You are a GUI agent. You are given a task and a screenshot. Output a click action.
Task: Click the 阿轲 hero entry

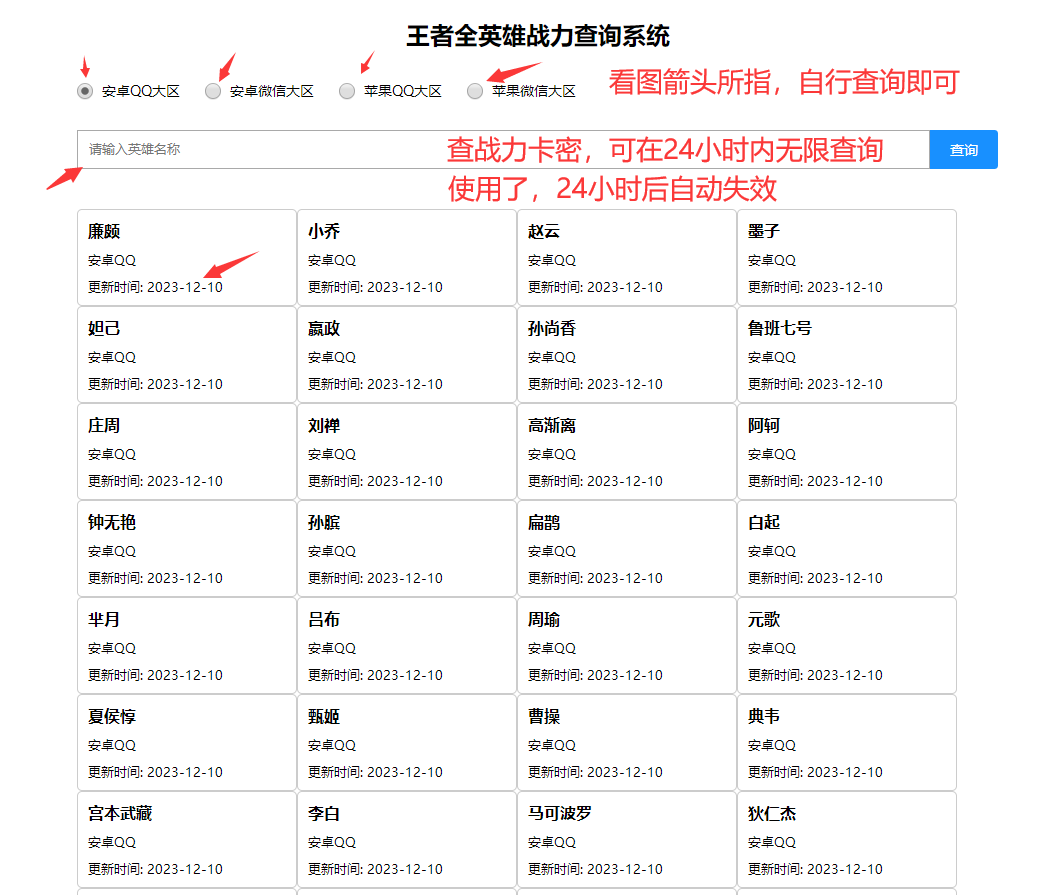coord(847,452)
